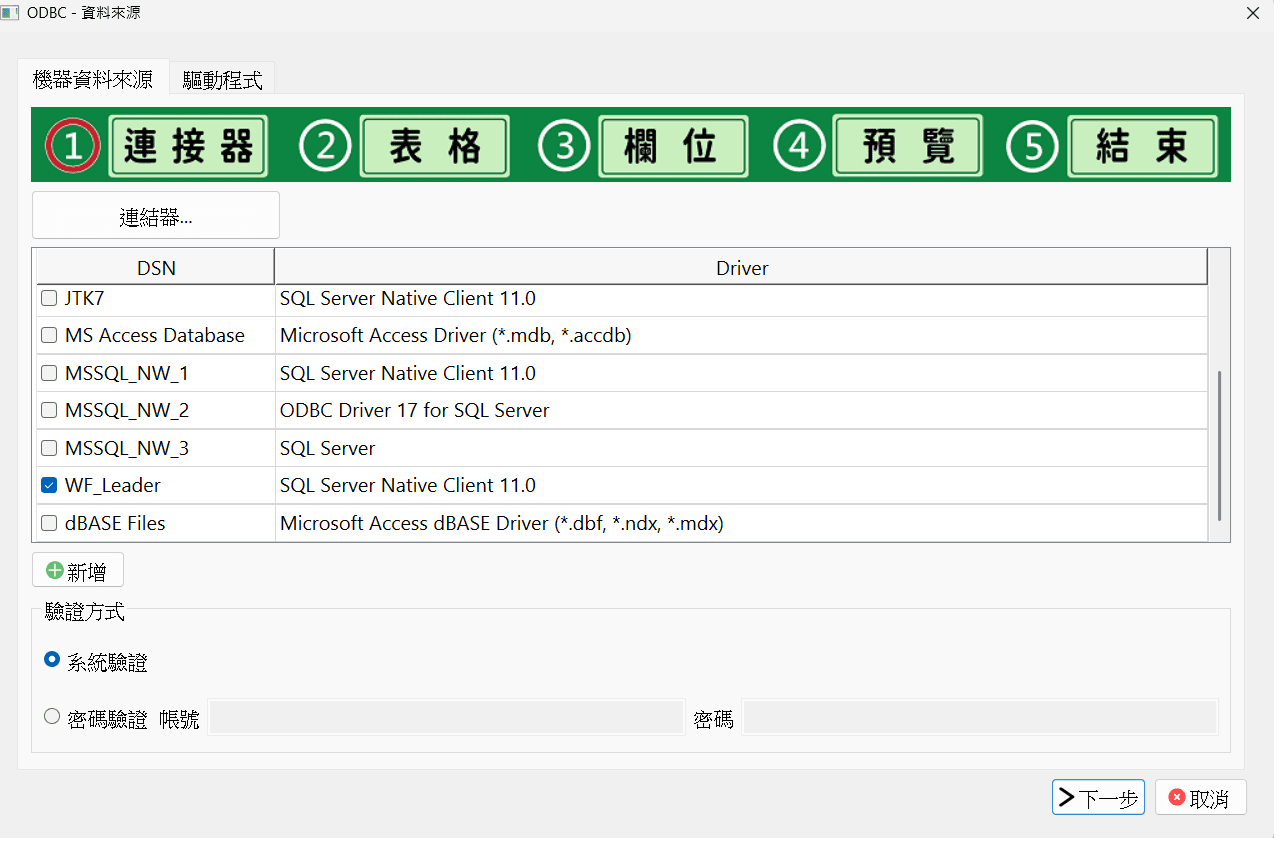The height and width of the screenshot is (844, 1280).
Task: Click the 連結器... button
Action: [x=156, y=216]
